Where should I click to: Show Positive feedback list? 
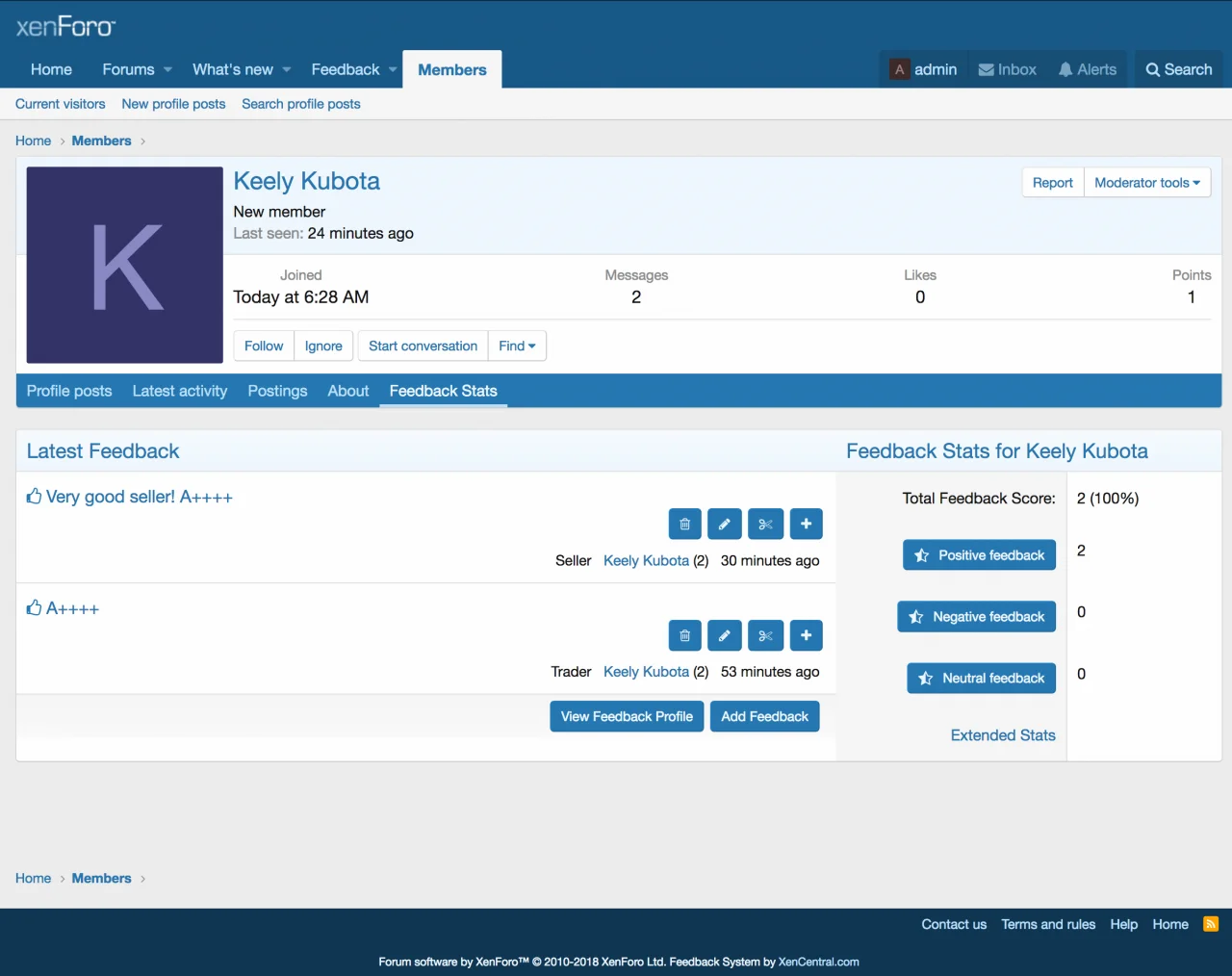(979, 555)
